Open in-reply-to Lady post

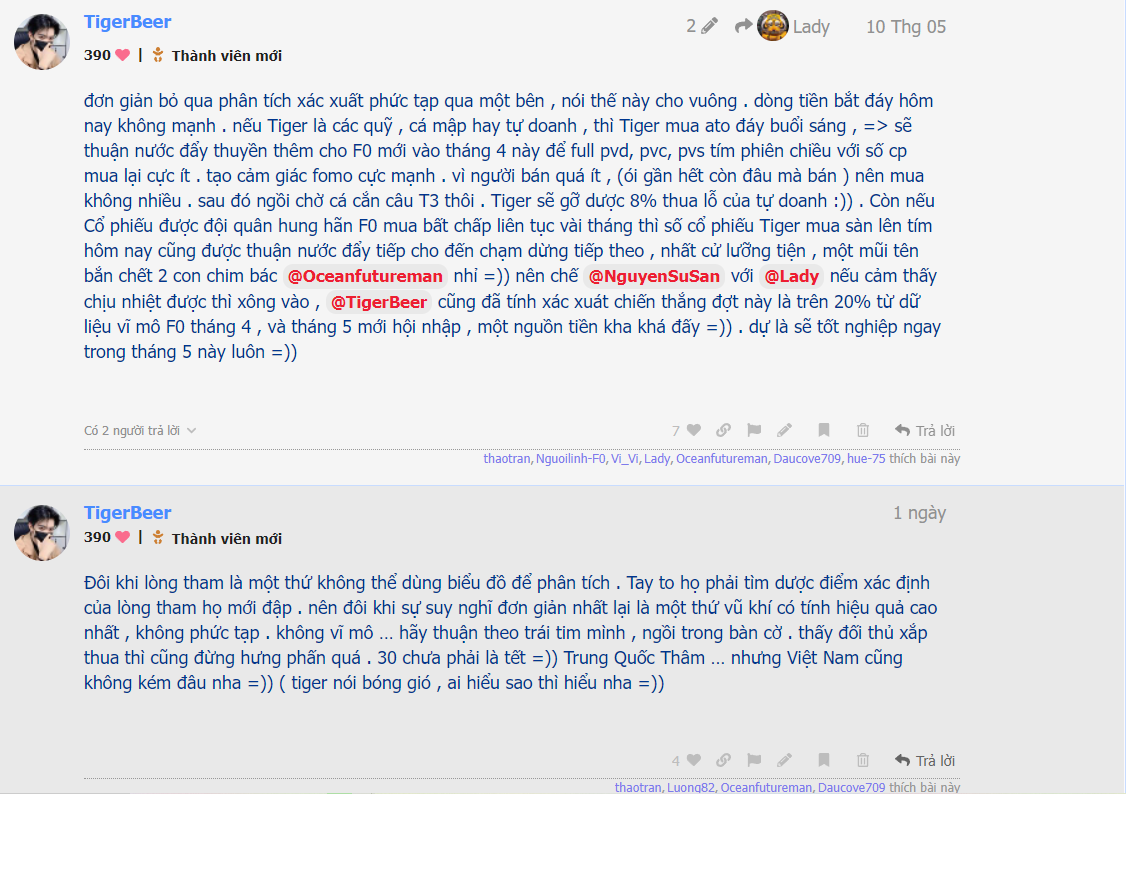pyautogui.click(x=782, y=27)
